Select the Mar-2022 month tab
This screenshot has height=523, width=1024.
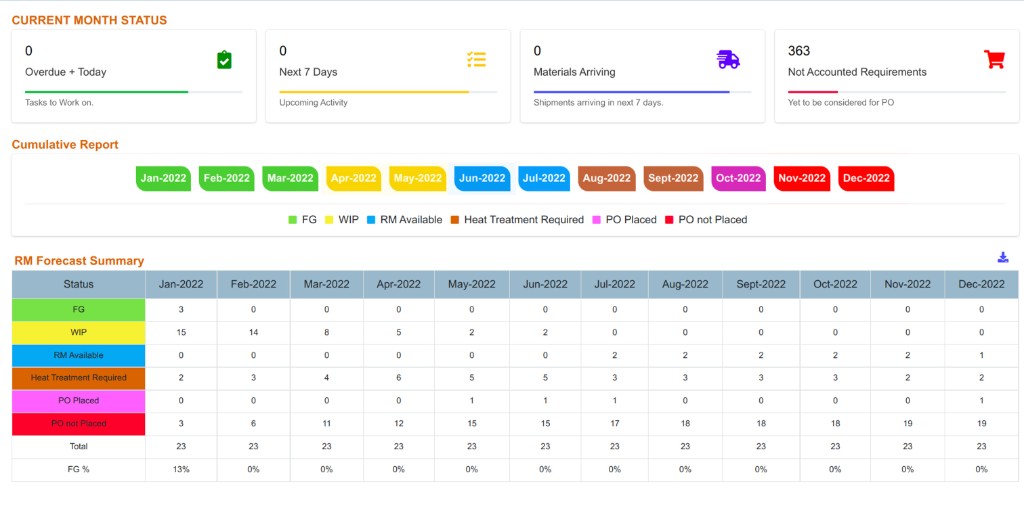coord(290,178)
